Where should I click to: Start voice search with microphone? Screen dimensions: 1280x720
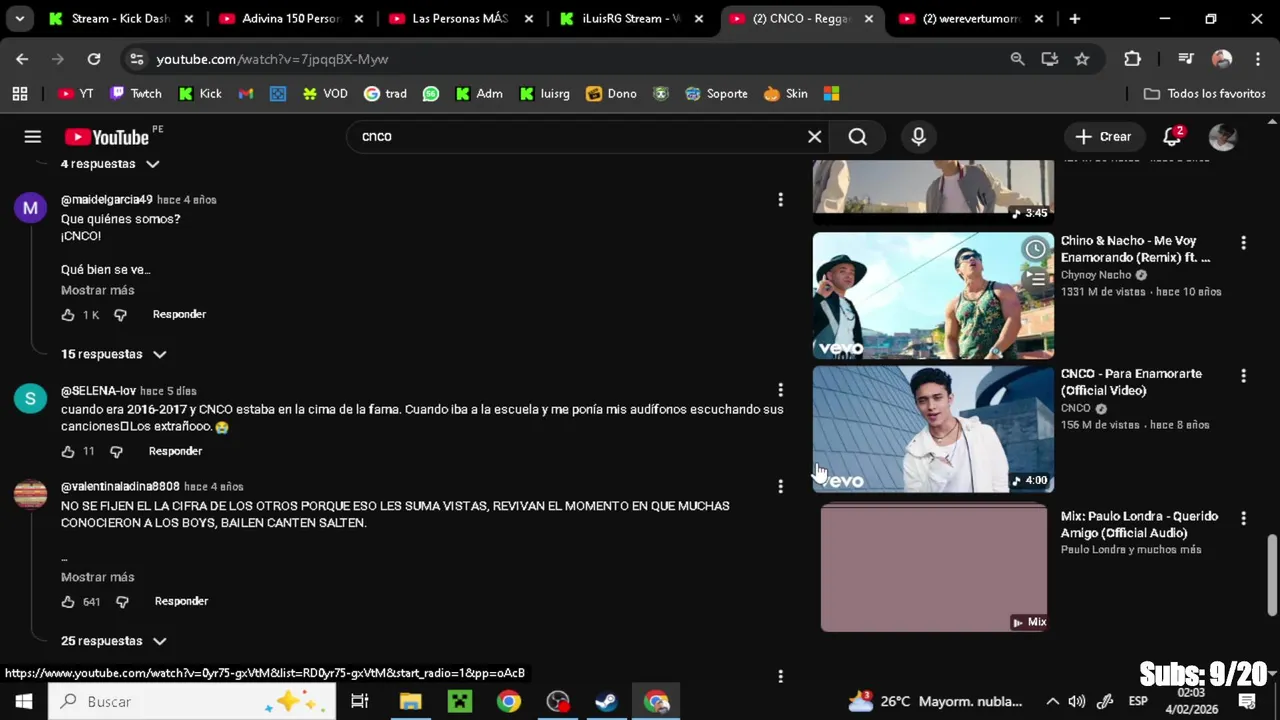pos(918,137)
